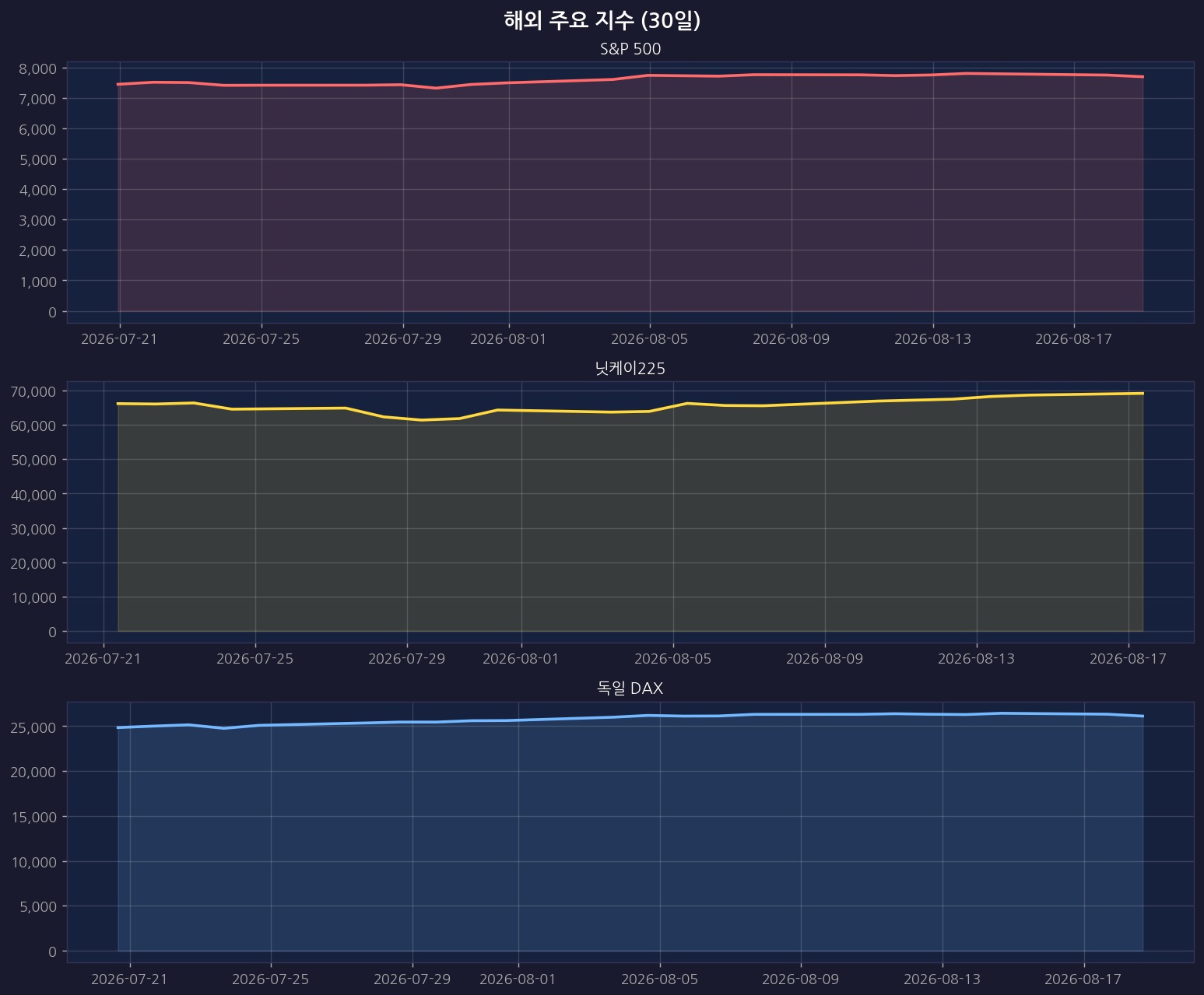Click 2026-08-01 label under 닛케이225 chart
1204x995 pixels.
pyautogui.click(x=521, y=659)
